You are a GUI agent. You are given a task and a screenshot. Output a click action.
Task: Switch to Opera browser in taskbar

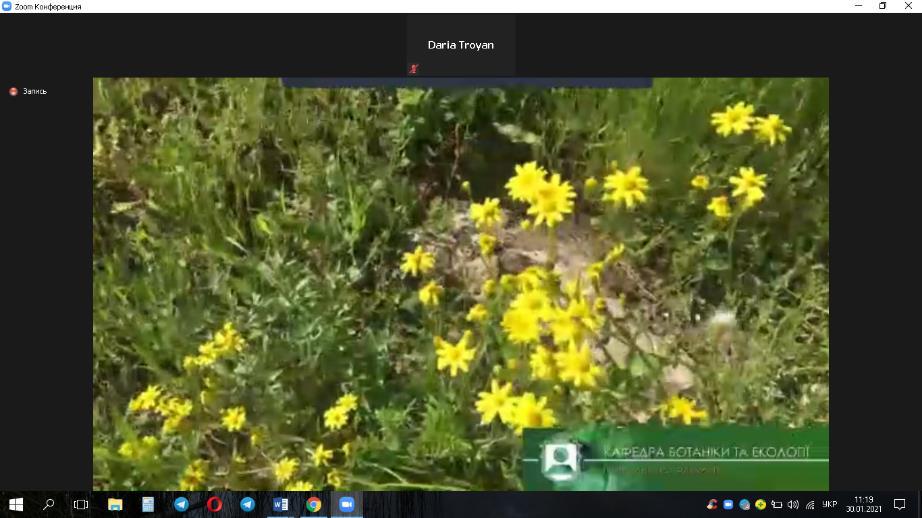pyautogui.click(x=214, y=505)
